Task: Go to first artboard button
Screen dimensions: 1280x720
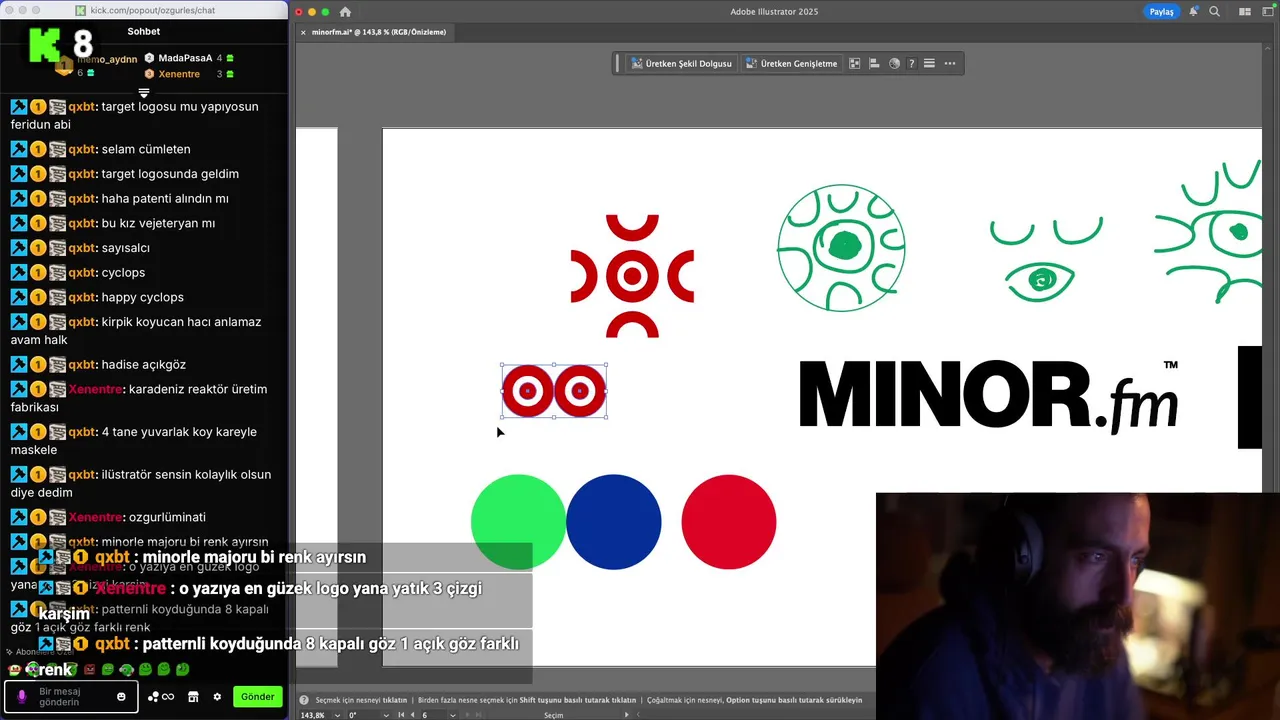Action: [x=402, y=715]
